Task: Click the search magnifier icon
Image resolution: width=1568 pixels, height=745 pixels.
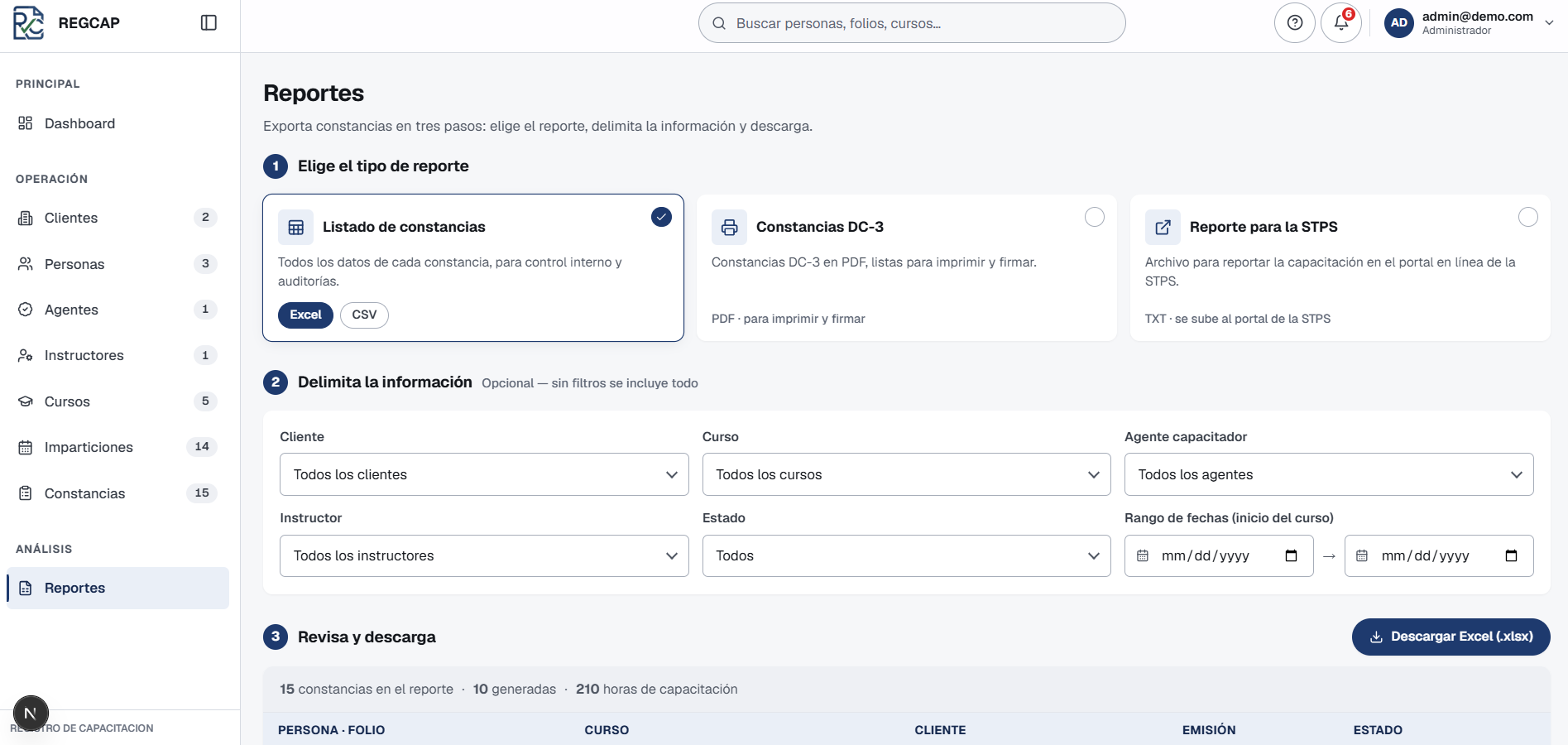Action: tap(719, 23)
